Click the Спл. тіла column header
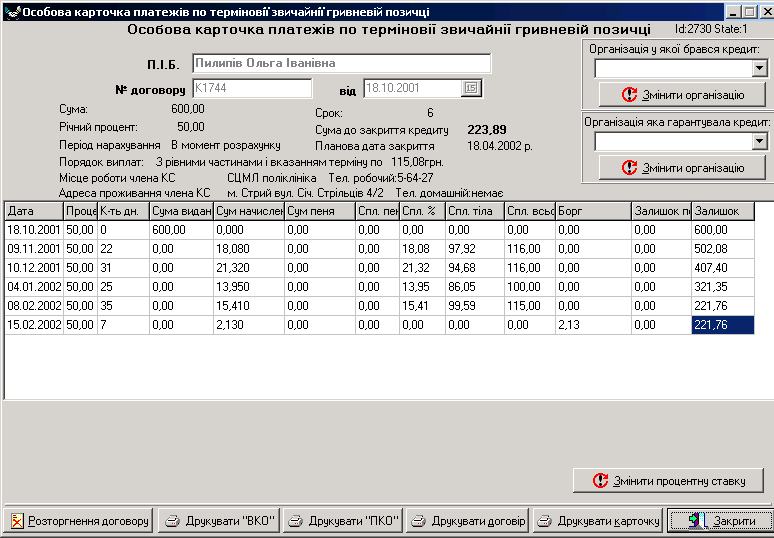 point(475,211)
